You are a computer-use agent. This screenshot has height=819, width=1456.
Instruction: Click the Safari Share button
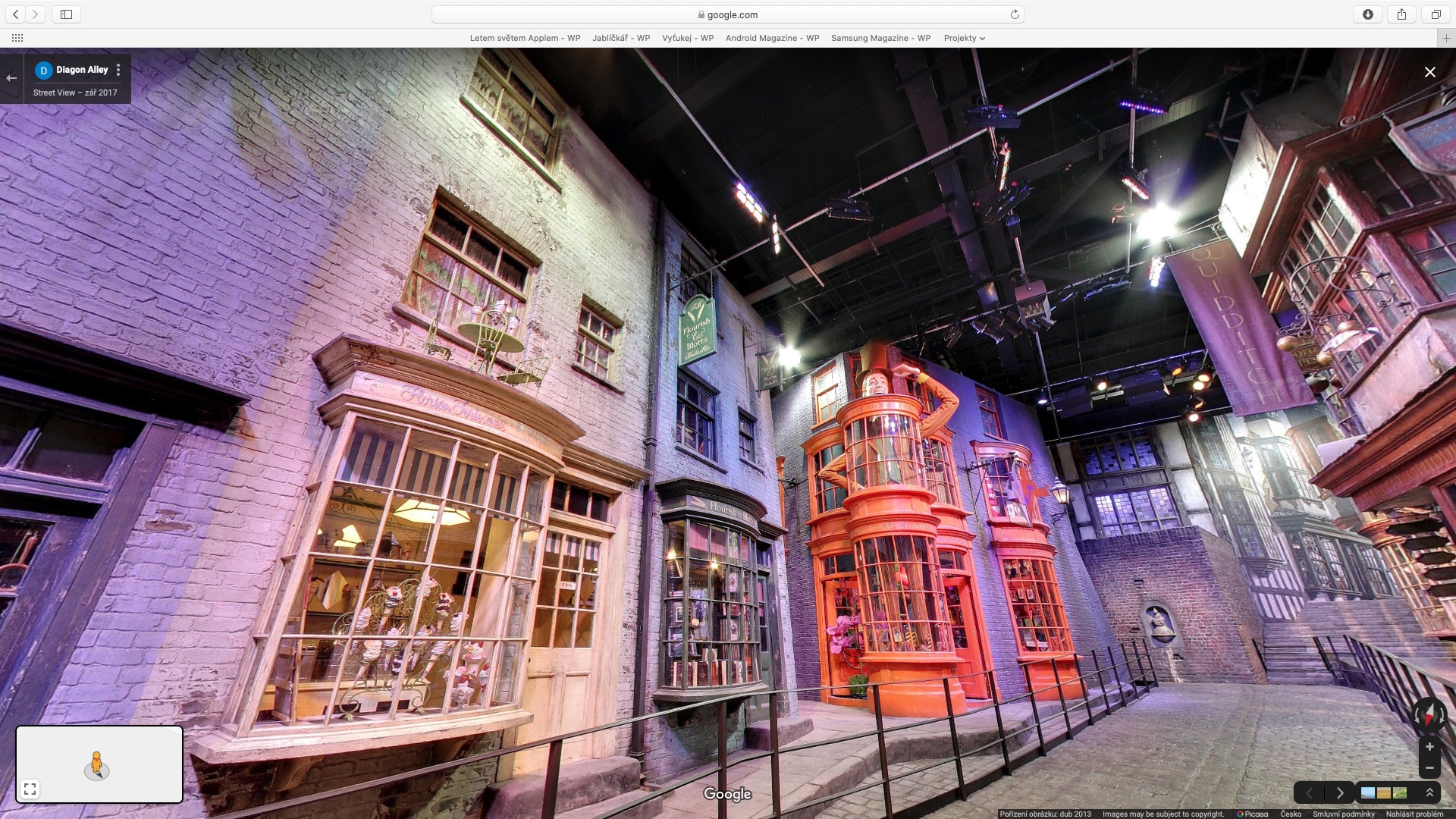(x=1401, y=14)
